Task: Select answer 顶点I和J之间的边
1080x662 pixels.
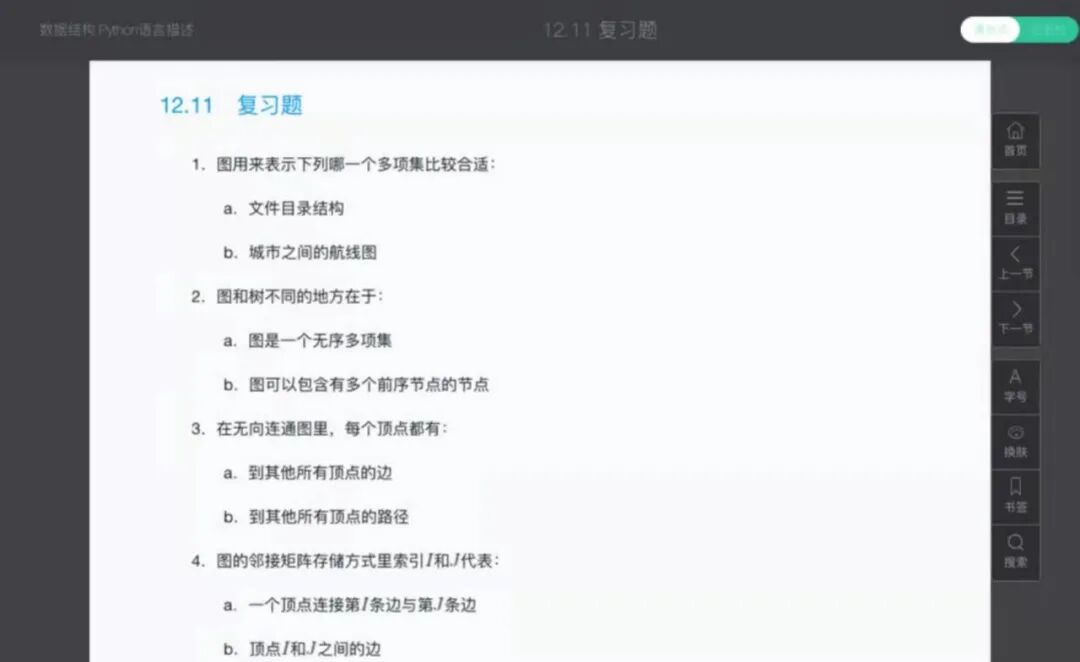Action: 302,650
